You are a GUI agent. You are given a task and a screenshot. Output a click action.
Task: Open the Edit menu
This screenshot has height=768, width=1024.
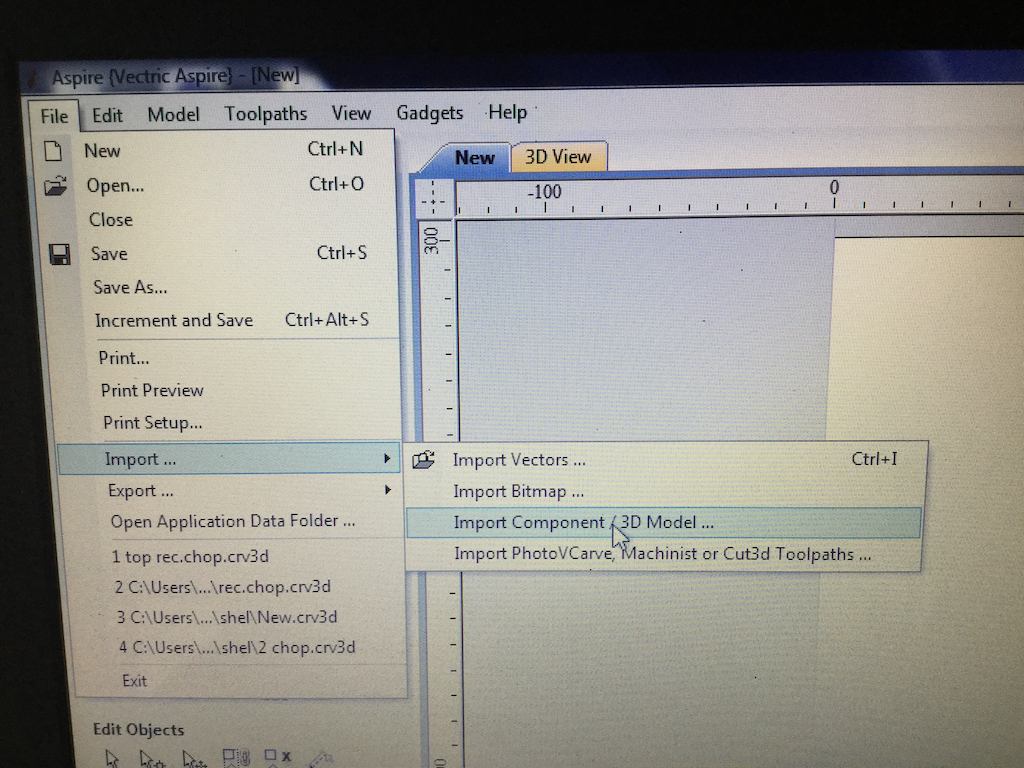pos(107,116)
